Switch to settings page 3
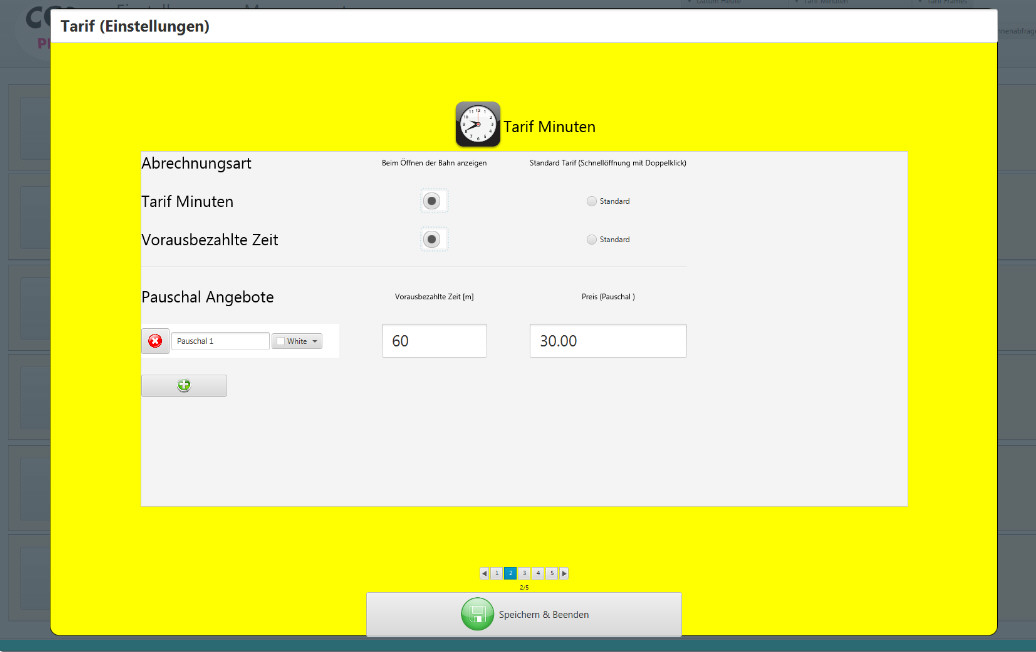Viewport: 1036px width, 652px height. 524,574
